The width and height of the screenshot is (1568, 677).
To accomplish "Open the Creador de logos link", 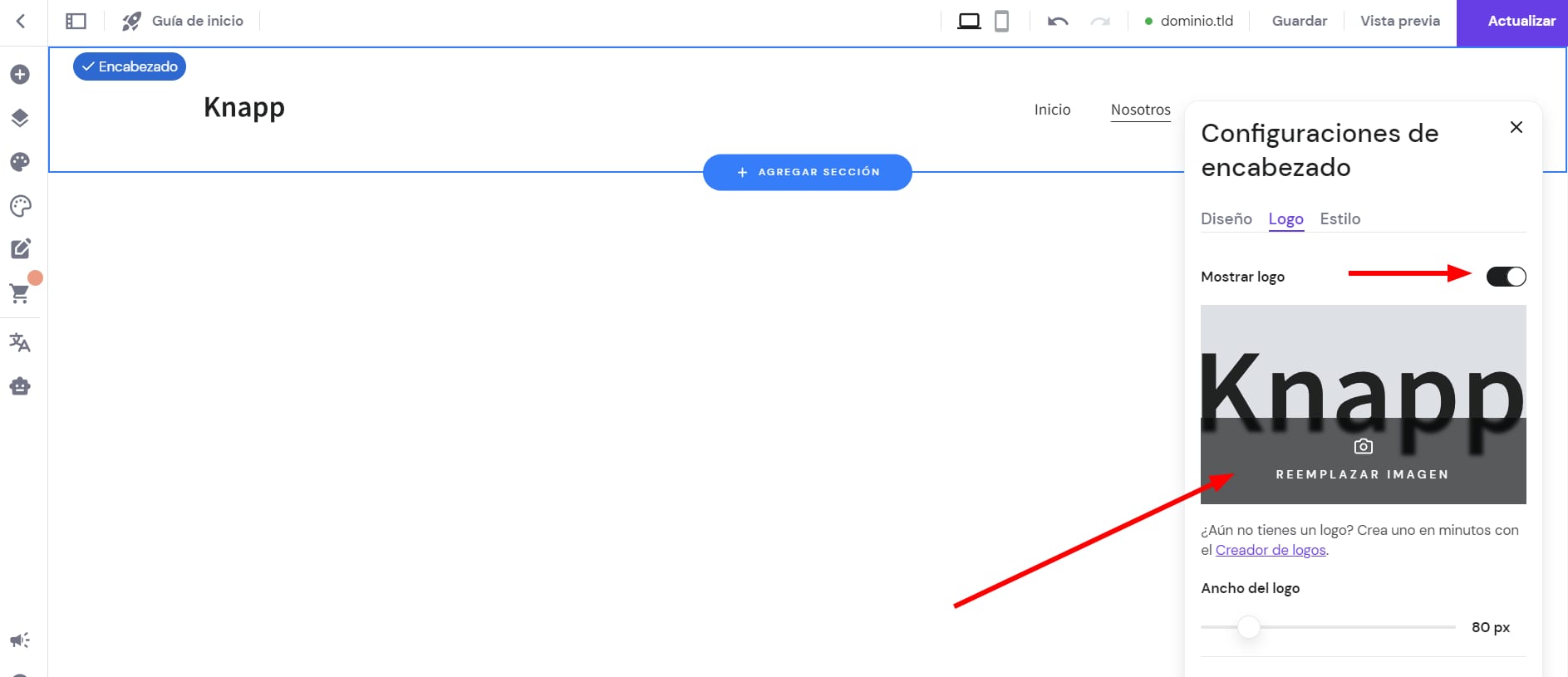I will point(1271,550).
